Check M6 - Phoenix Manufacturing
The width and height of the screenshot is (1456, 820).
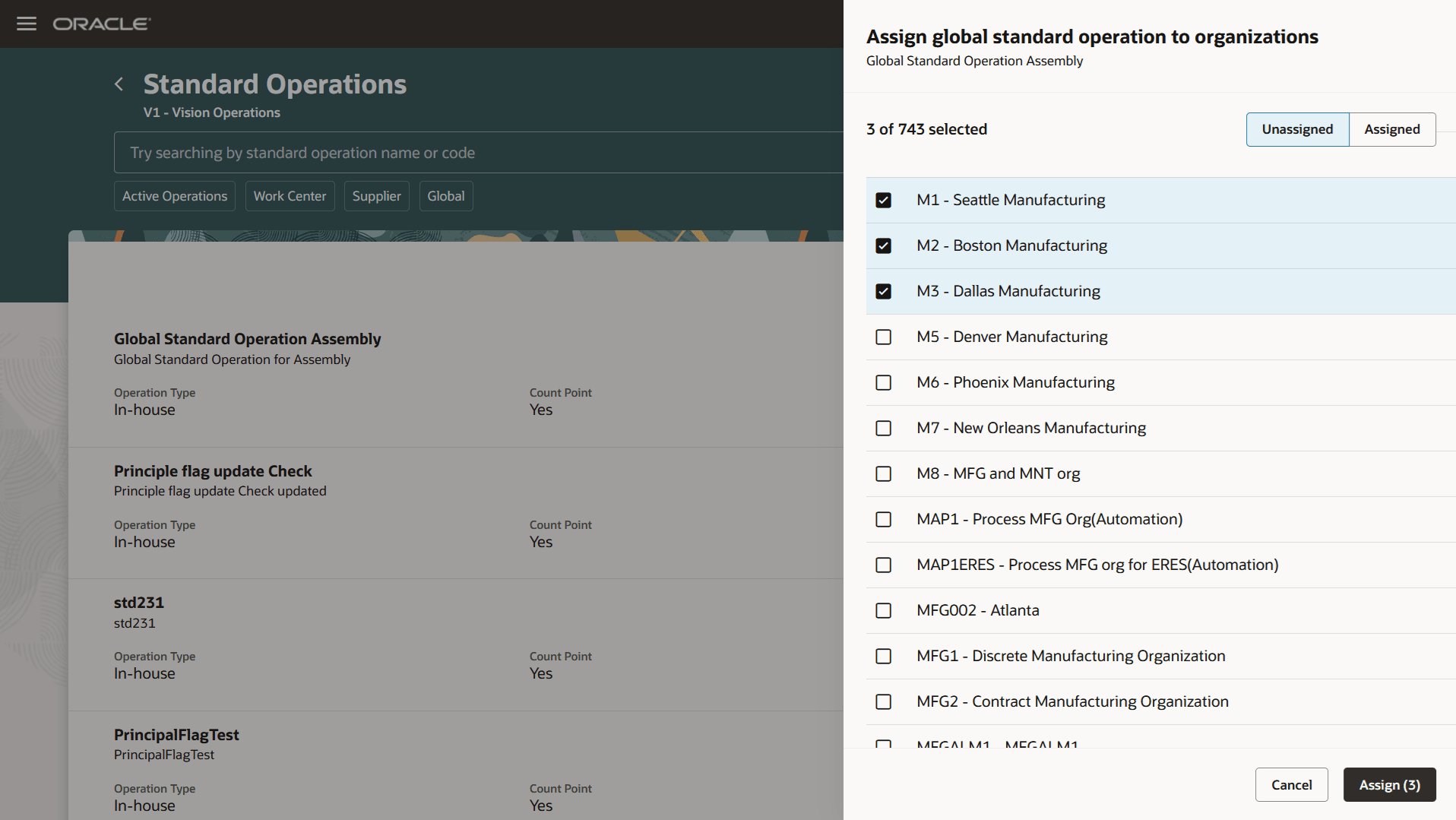(883, 382)
